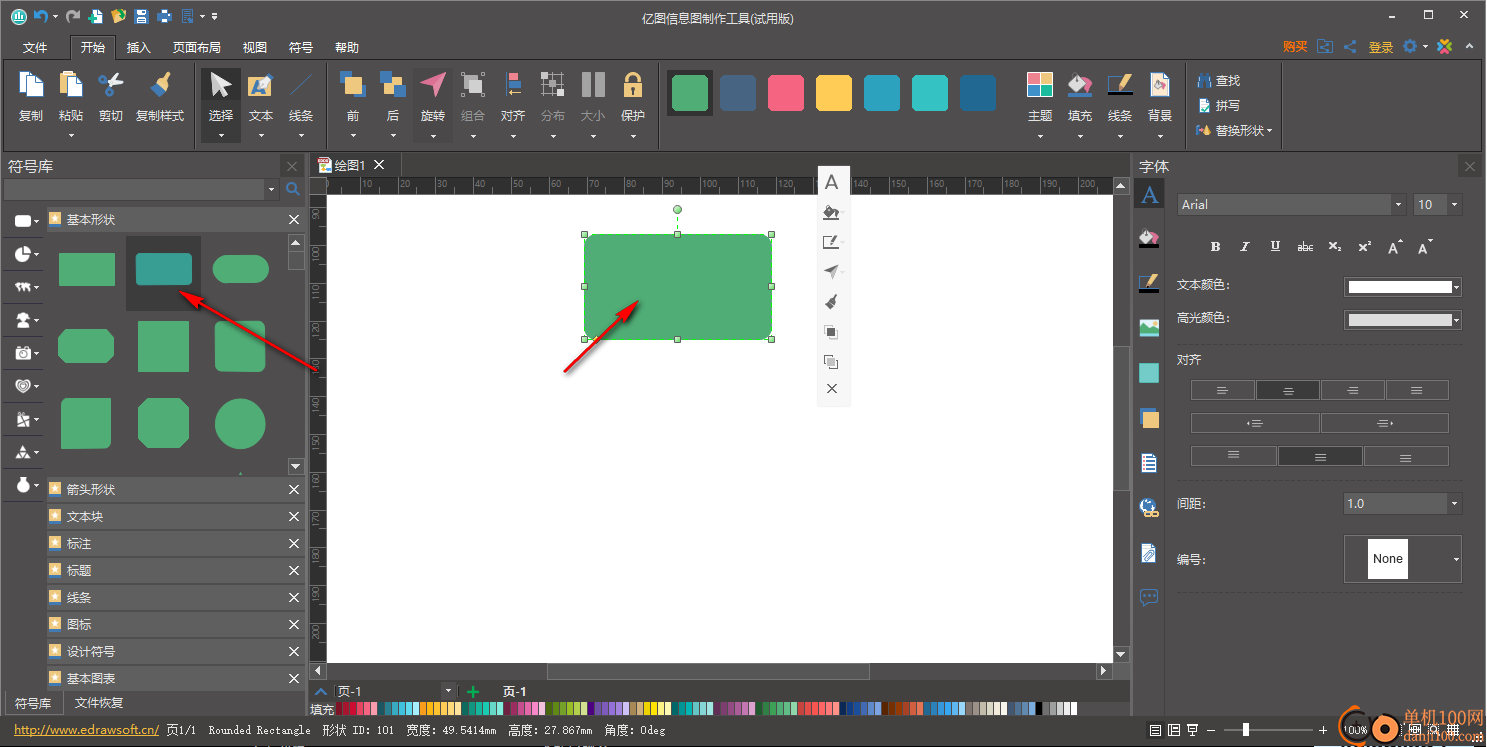Click the Login (登录) link
The image size is (1487, 747).
coord(1381,47)
